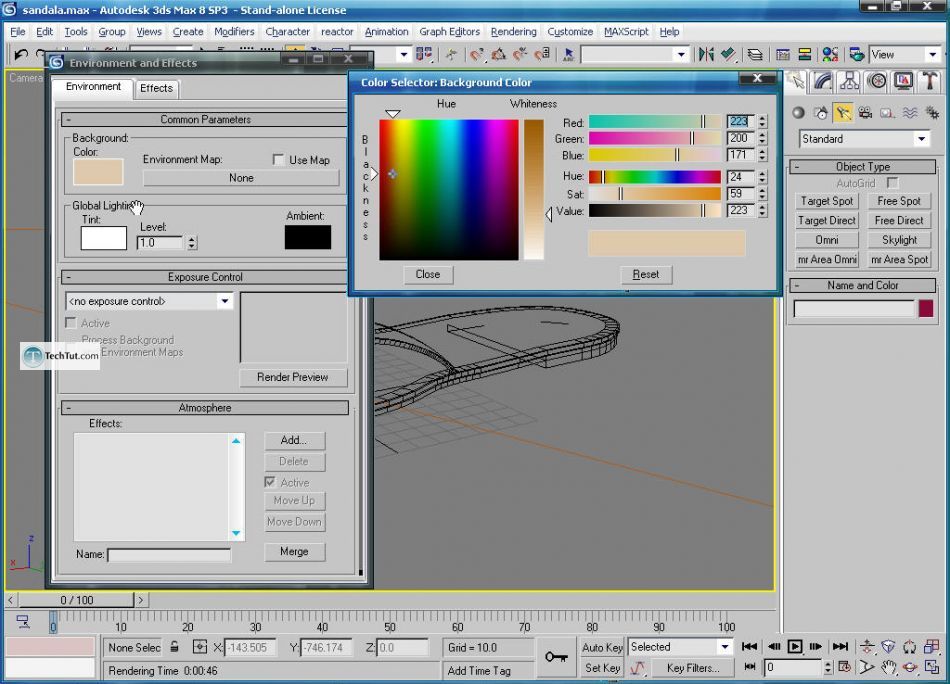Collapse the Exposure Control rollout
This screenshot has width=950, height=684.
[x=205, y=277]
